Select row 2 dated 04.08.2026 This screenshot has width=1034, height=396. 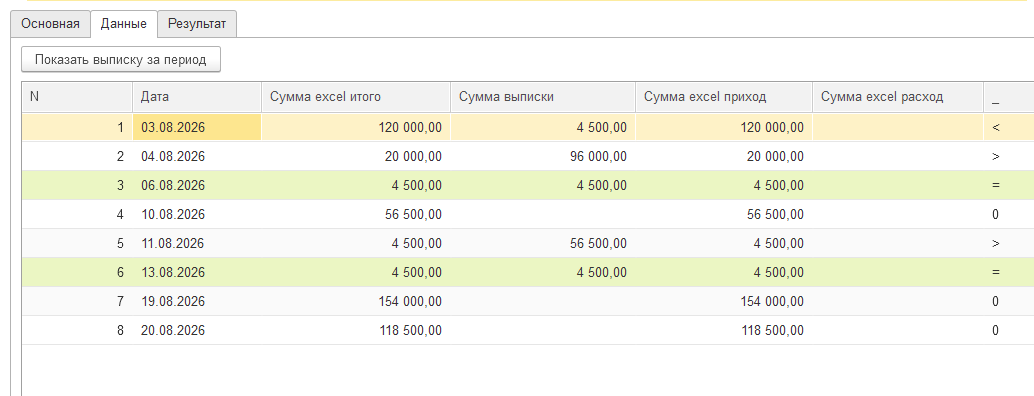(528, 156)
